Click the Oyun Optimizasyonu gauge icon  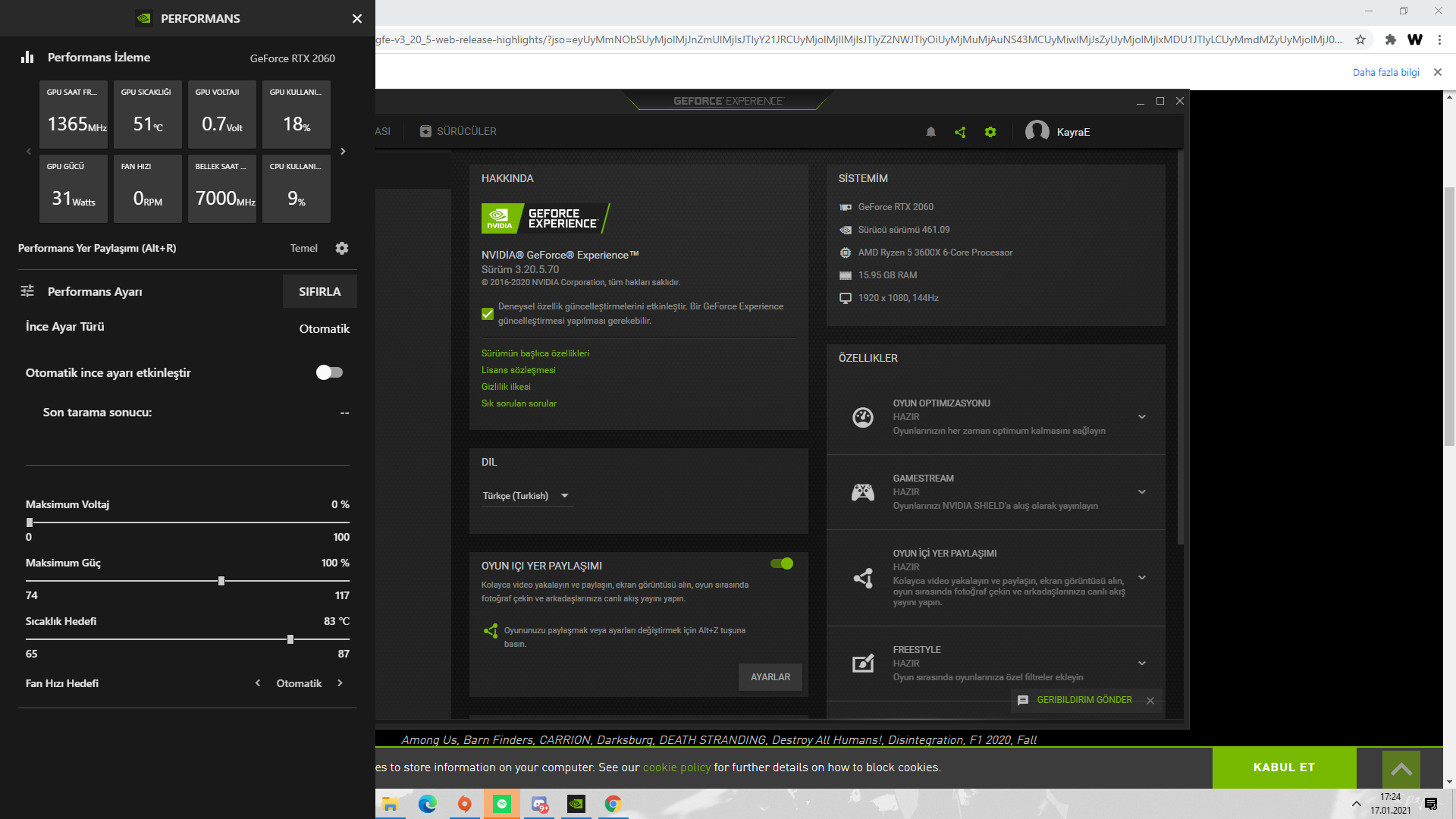[x=863, y=417]
